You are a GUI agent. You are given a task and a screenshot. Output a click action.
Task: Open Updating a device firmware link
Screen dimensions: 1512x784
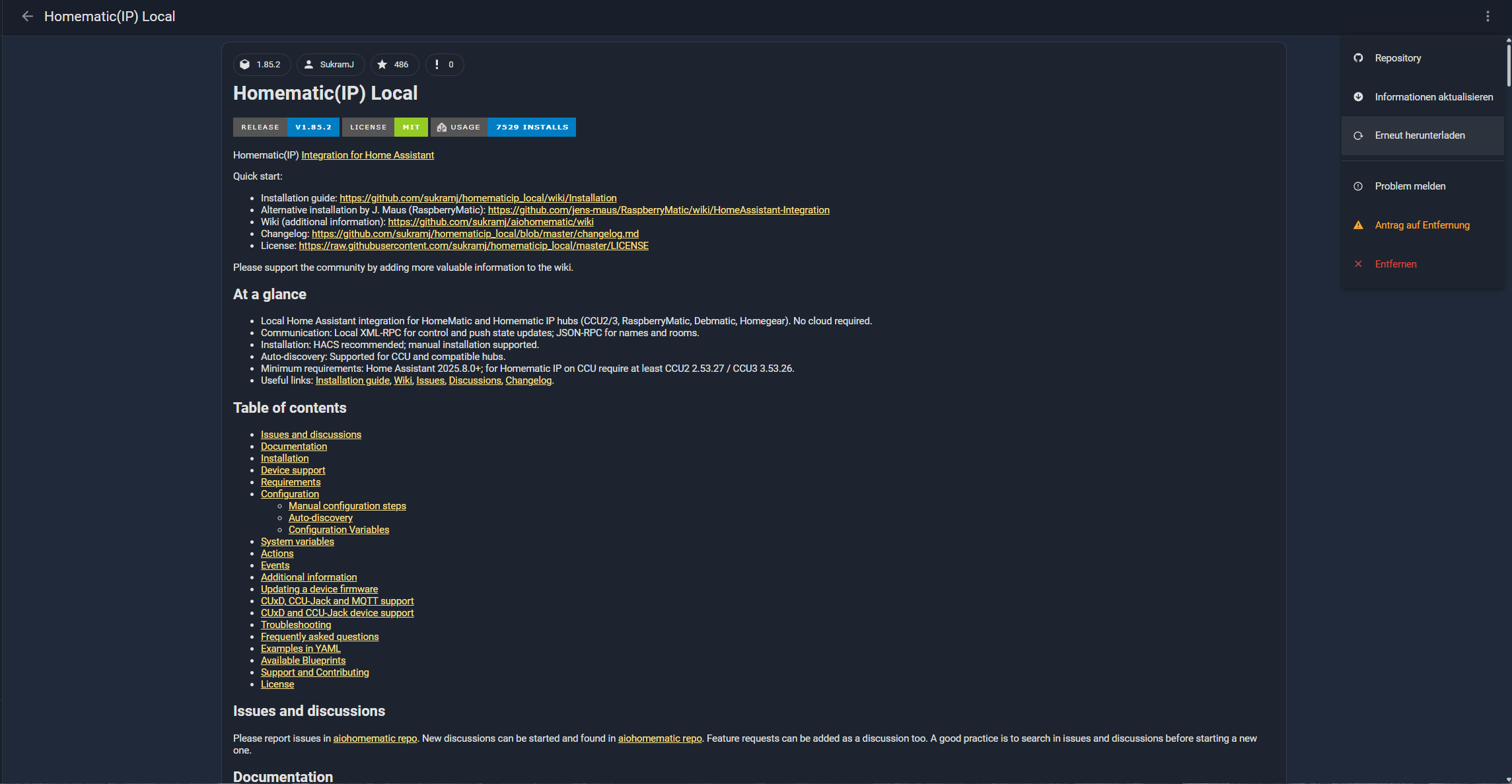pos(319,589)
